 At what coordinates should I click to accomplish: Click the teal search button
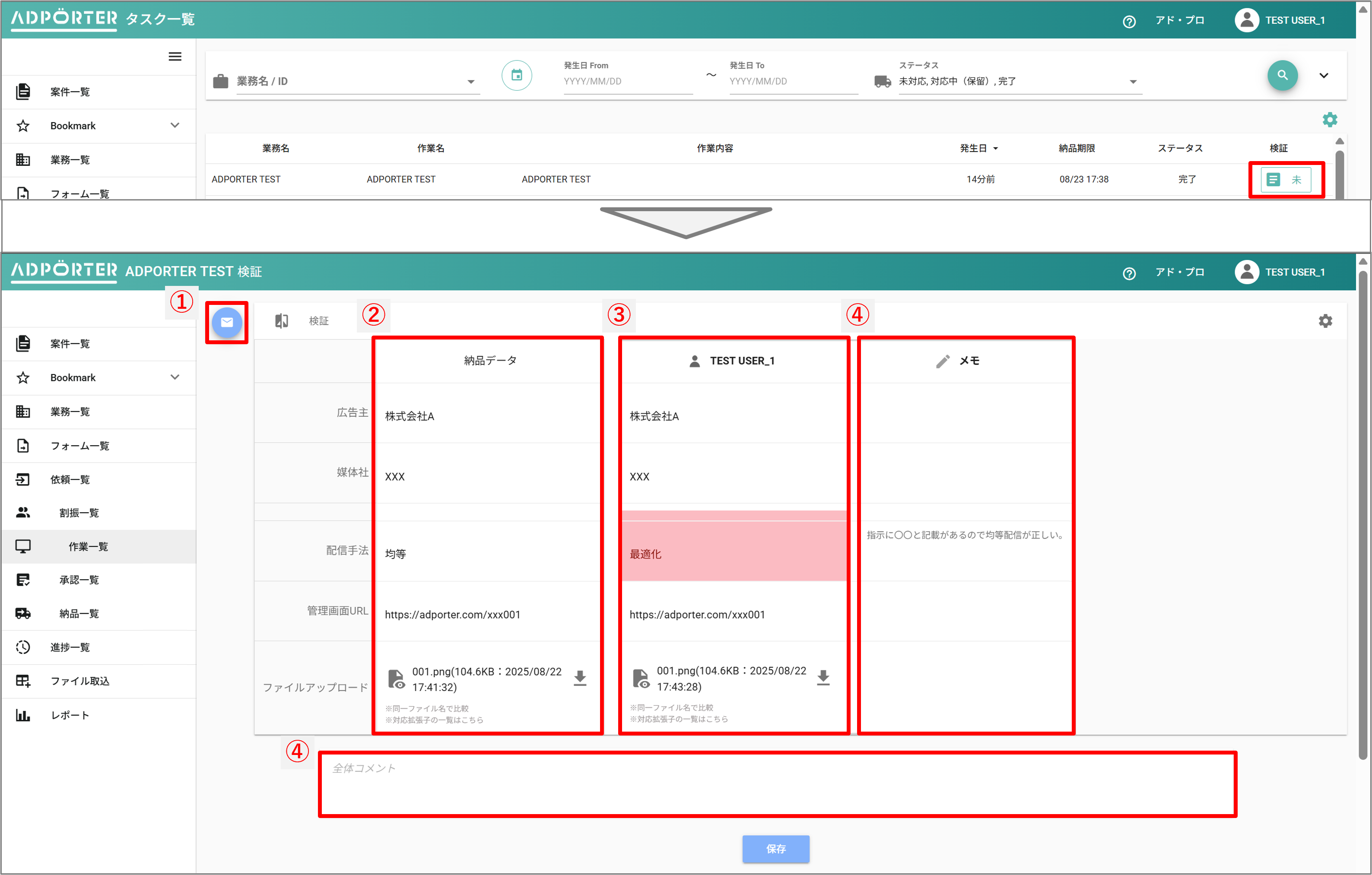coord(1282,75)
